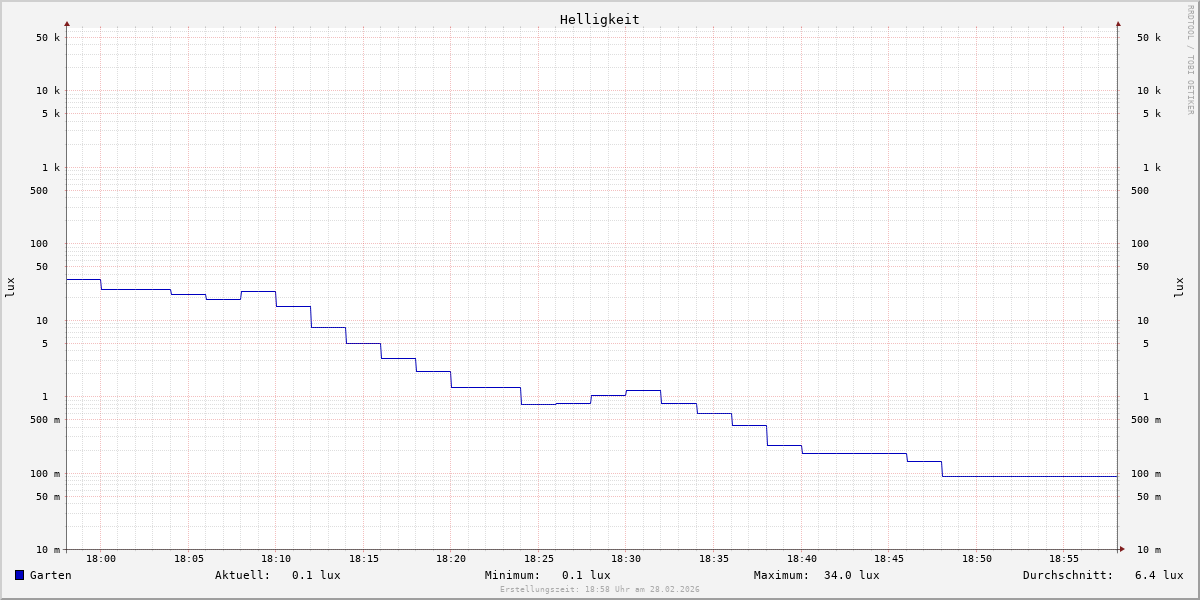This screenshot has height=600, width=1200.
Task: Click the Helligkeit chart title
Action: pyautogui.click(x=599, y=19)
